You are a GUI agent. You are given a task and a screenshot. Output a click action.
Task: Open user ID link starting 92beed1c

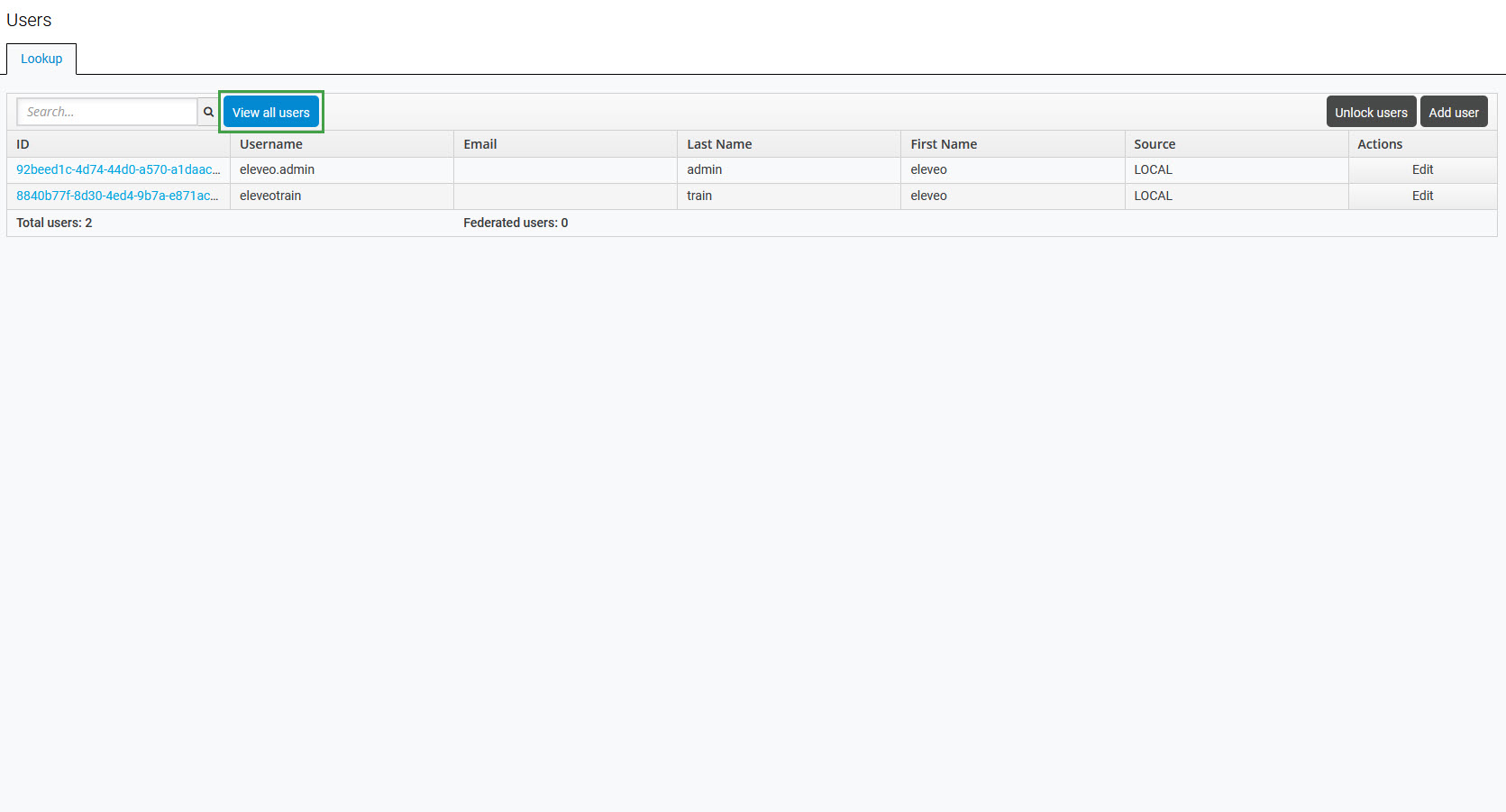coord(118,170)
